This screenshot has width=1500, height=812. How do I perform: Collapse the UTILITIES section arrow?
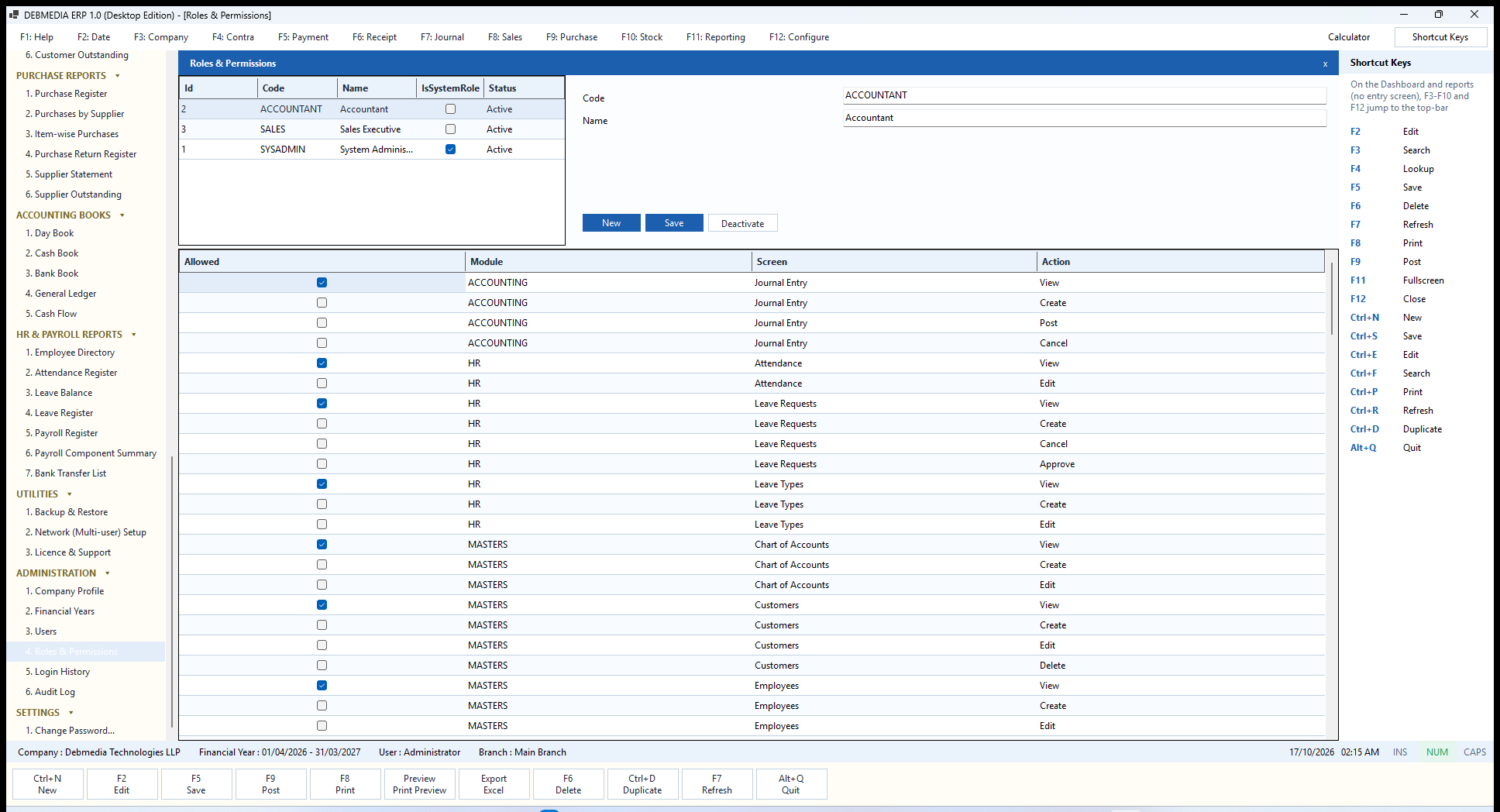(x=70, y=494)
